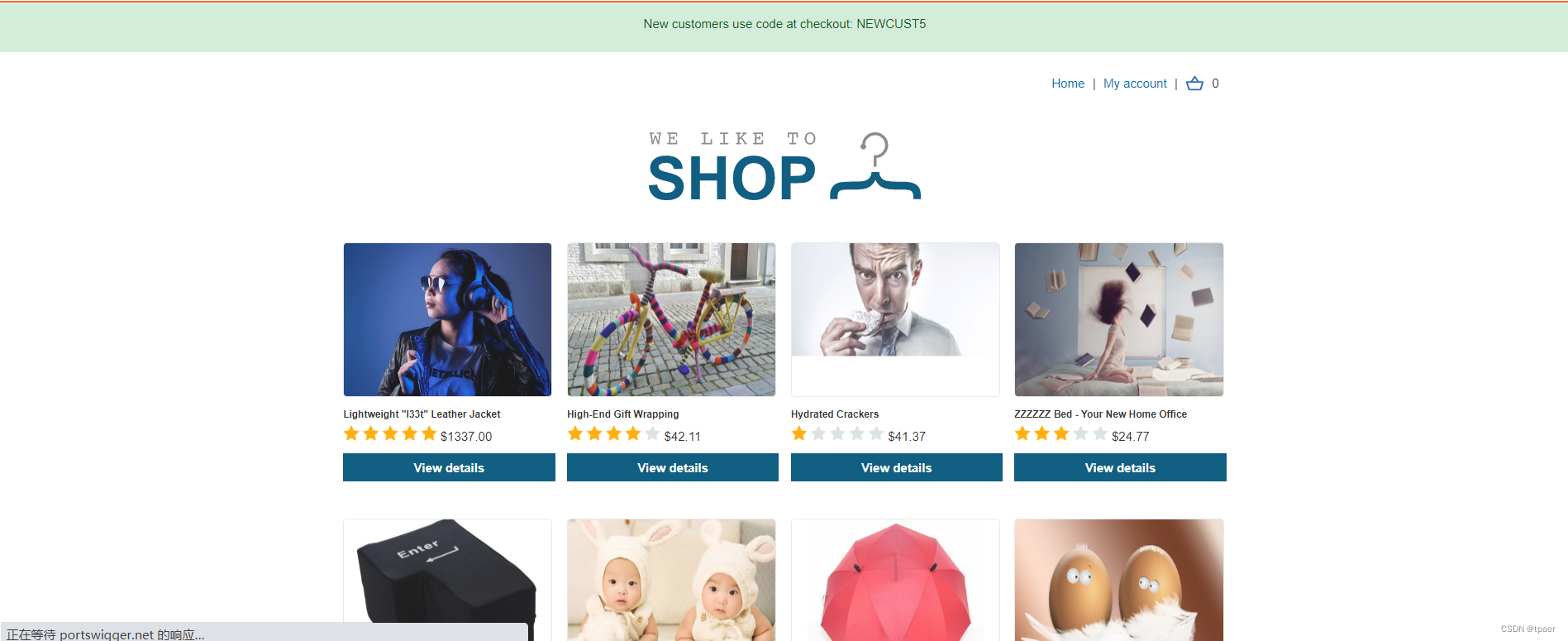Click the star rating of Leather Jacket
1568x641 pixels.
pos(390,434)
